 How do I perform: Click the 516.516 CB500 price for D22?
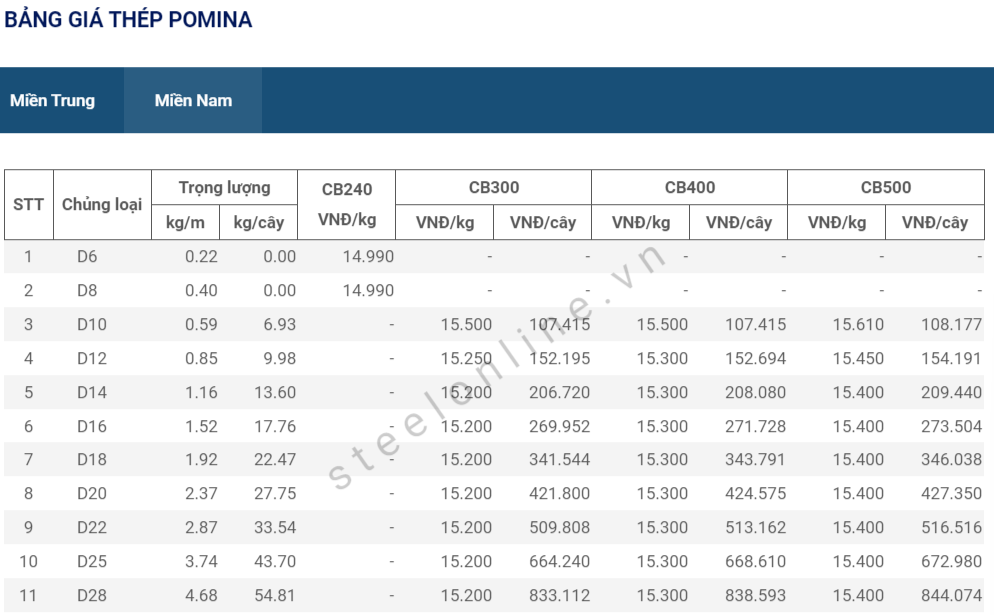[951, 528]
